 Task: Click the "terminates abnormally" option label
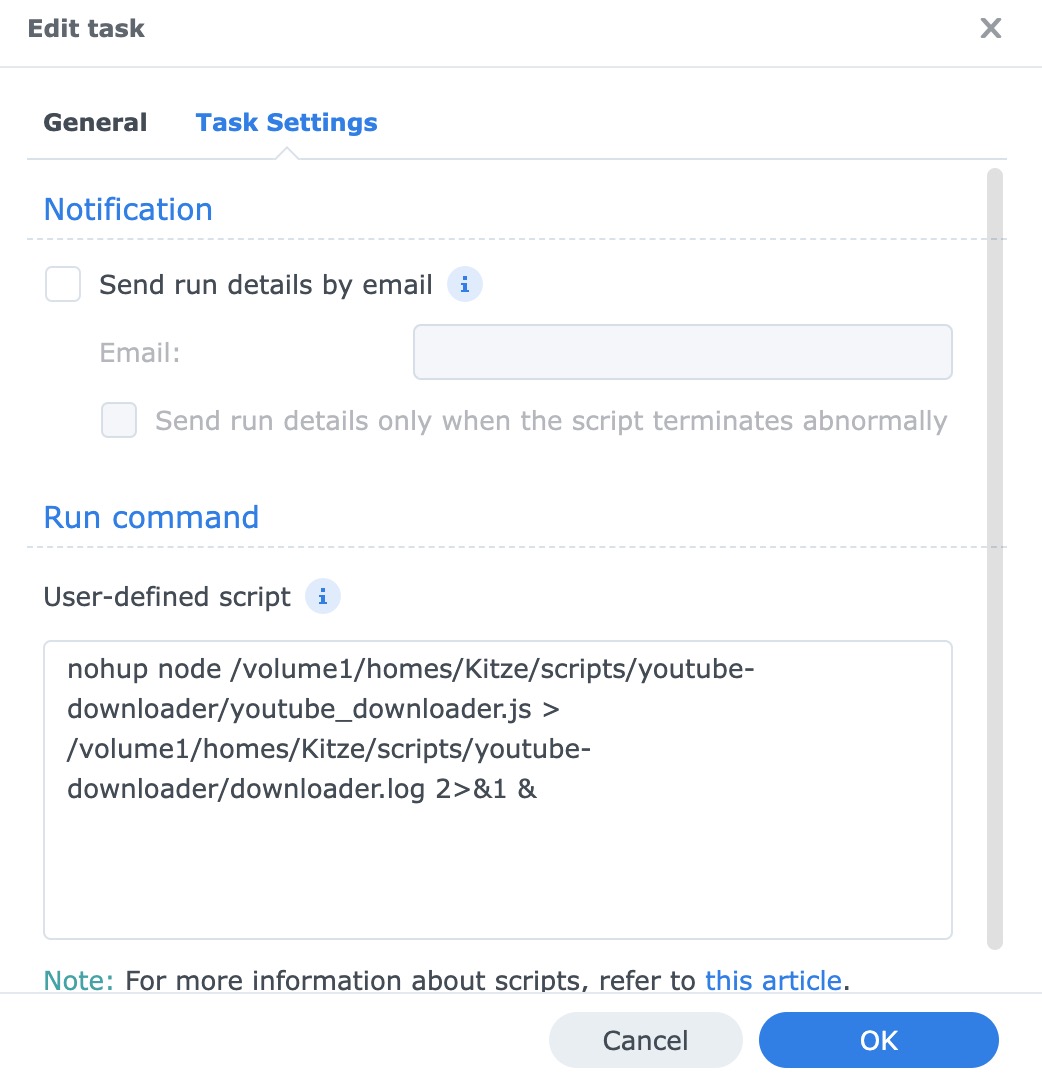pos(550,421)
